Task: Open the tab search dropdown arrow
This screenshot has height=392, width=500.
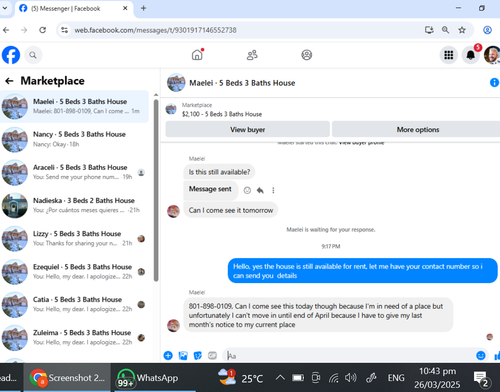Action: tap(5, 8)
